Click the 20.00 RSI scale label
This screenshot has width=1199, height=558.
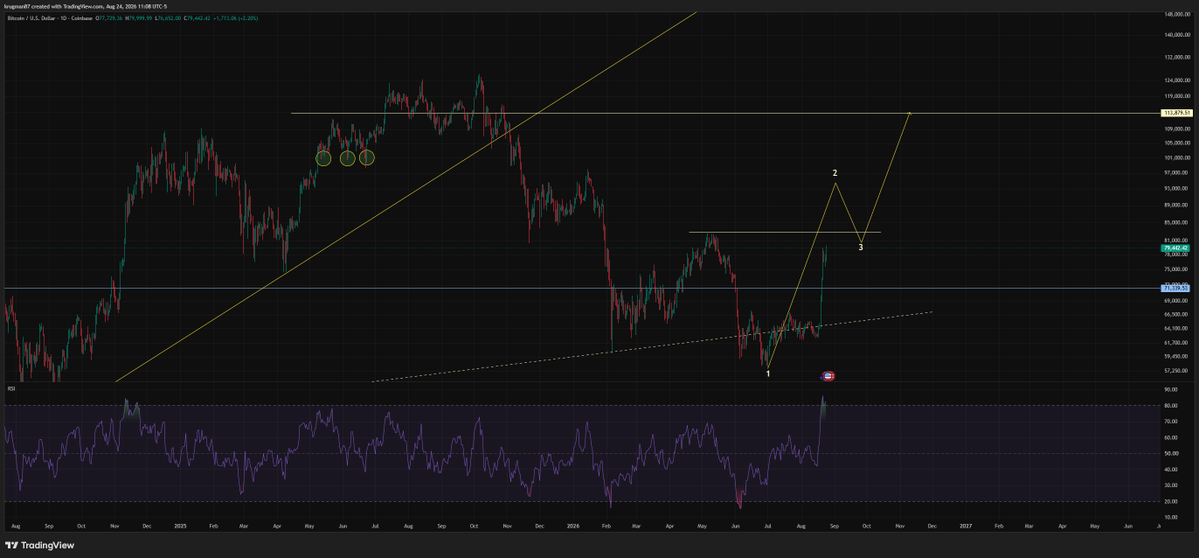tap(1170, 501)
